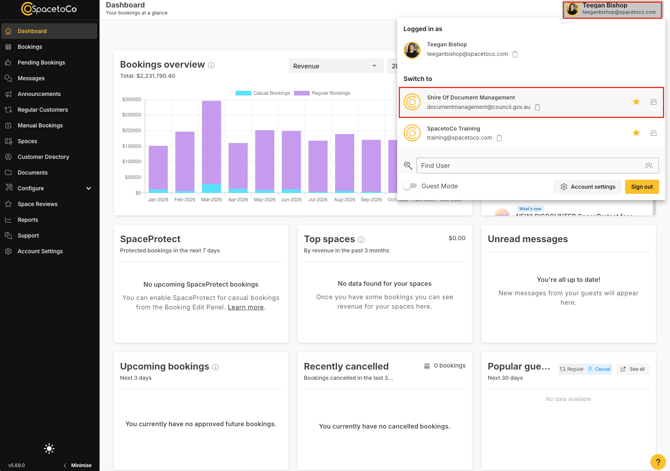670x471 pixels.
Task: Click favourite star for Shire Of Document Management
Action: pyautogui.click(x=636, y=102)
